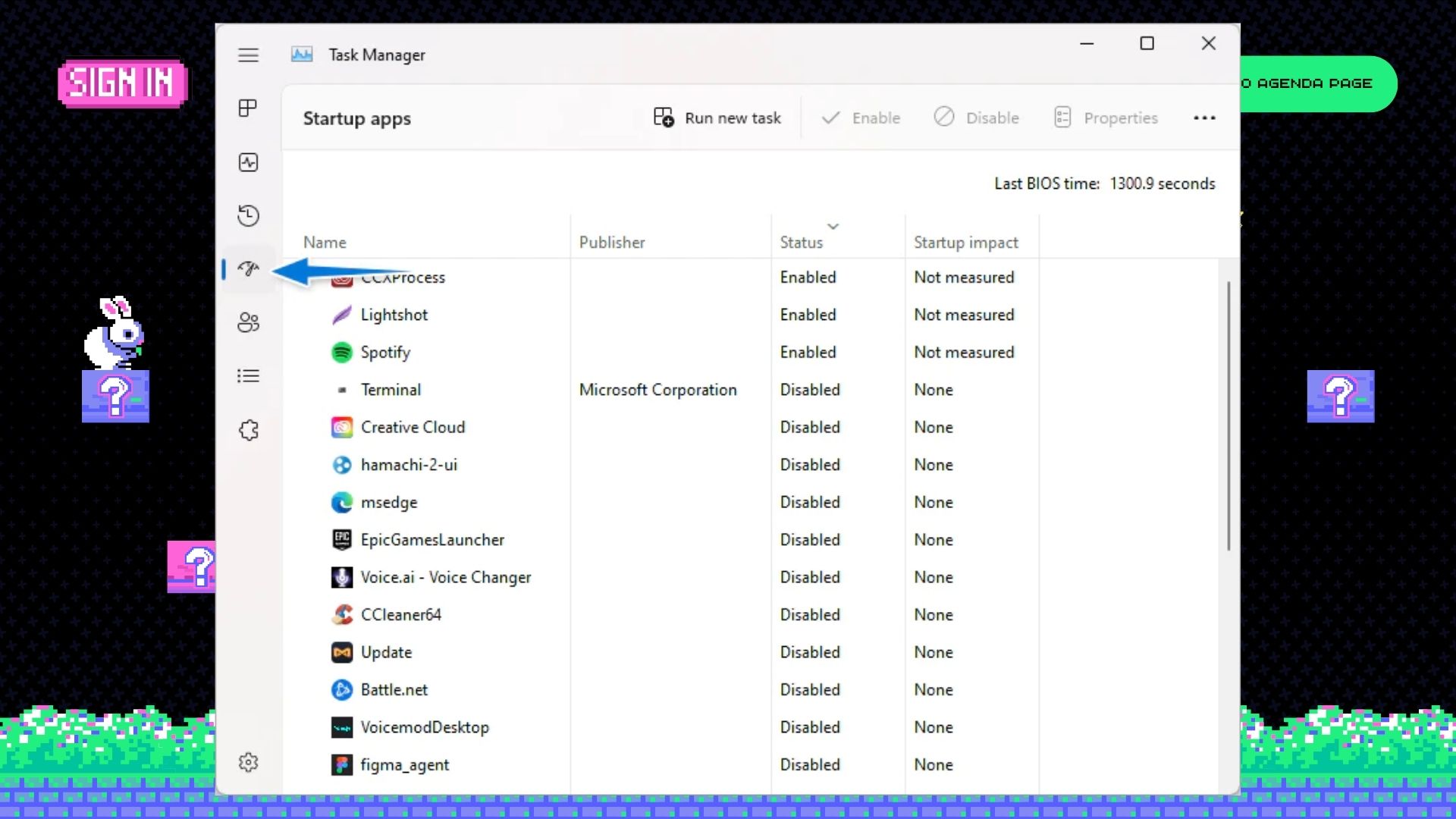Click the msedge browser icon
This screenshot has height=819, width=1456.
pos(342,502)
